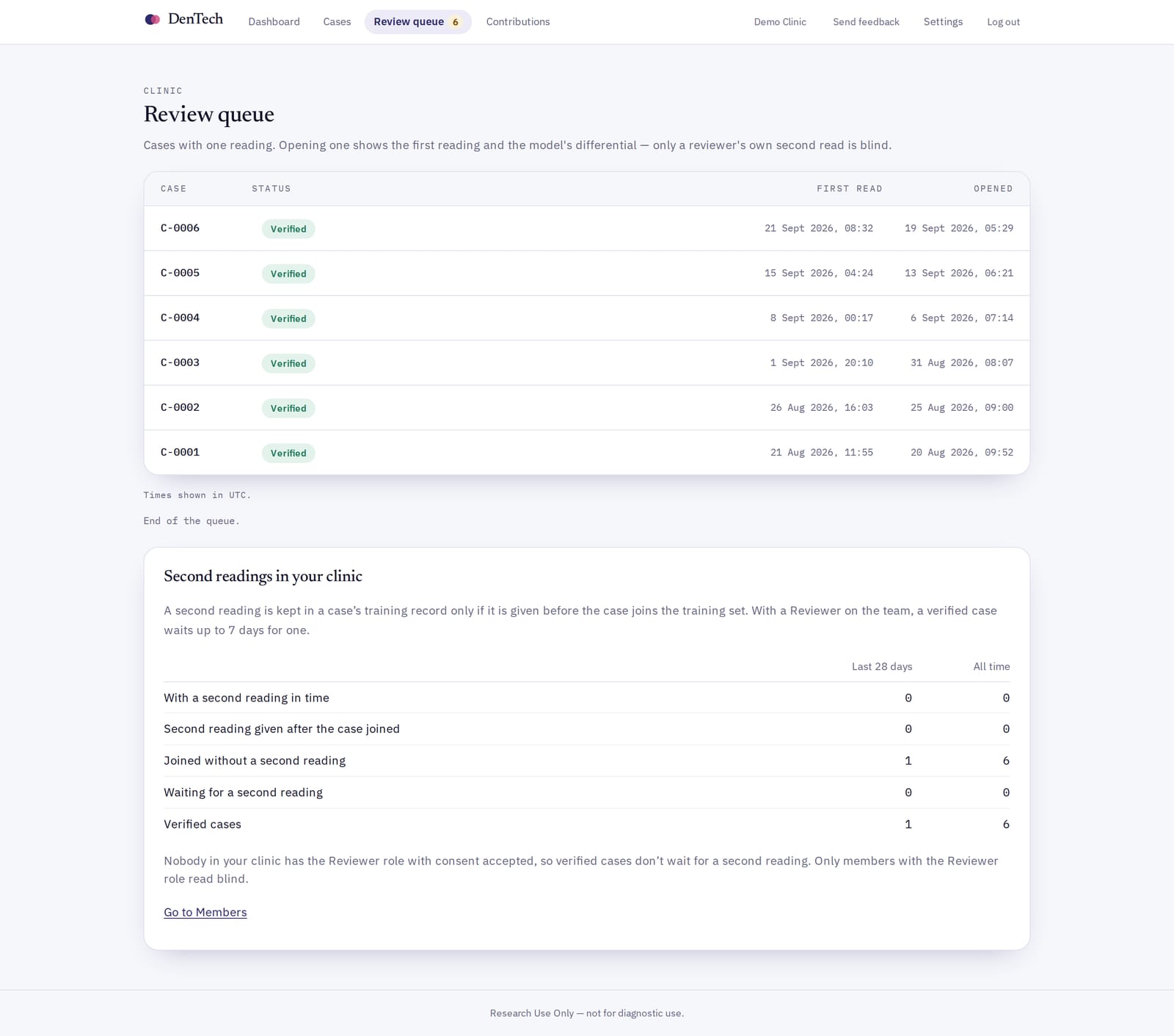Viewport: 1174px width, 1036px height.
Task: Click the Verified badge for C-0003
Action: [x=288, y=363]
